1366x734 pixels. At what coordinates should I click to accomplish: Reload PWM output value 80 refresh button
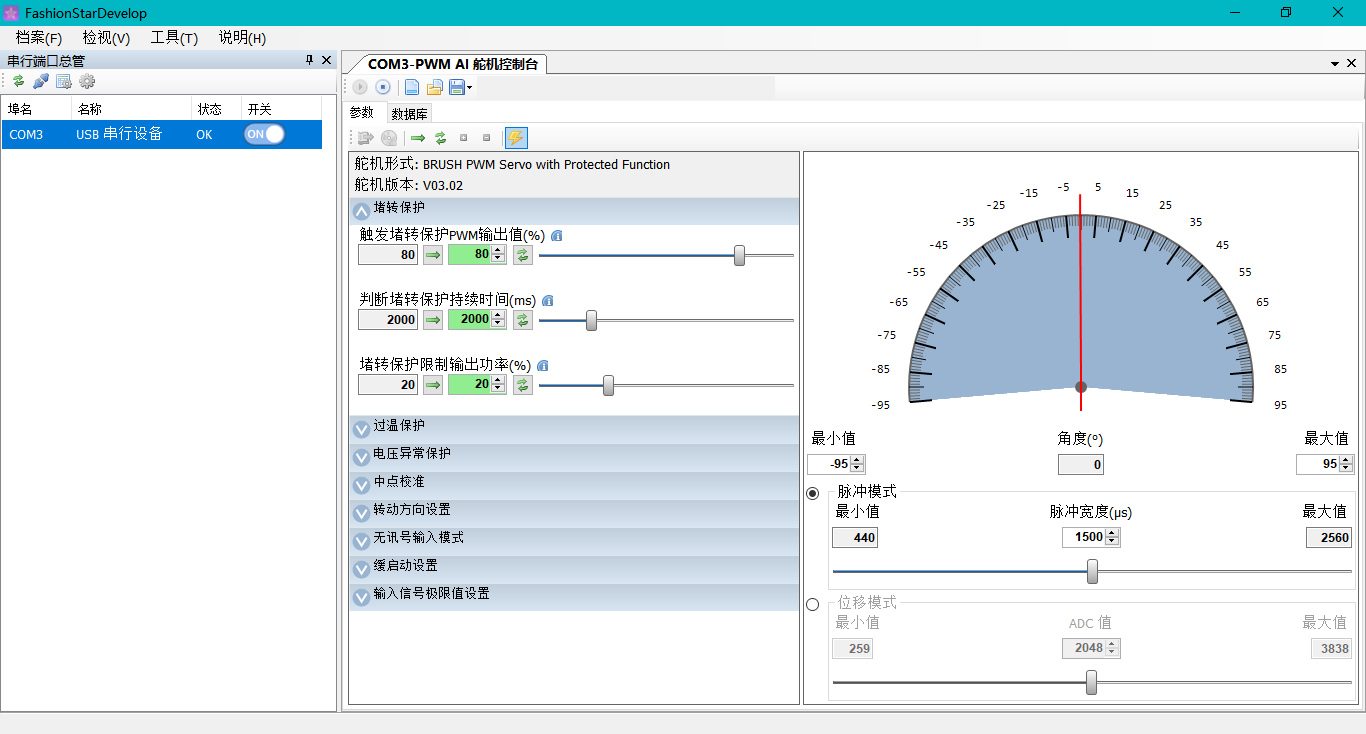click(523, 255)
